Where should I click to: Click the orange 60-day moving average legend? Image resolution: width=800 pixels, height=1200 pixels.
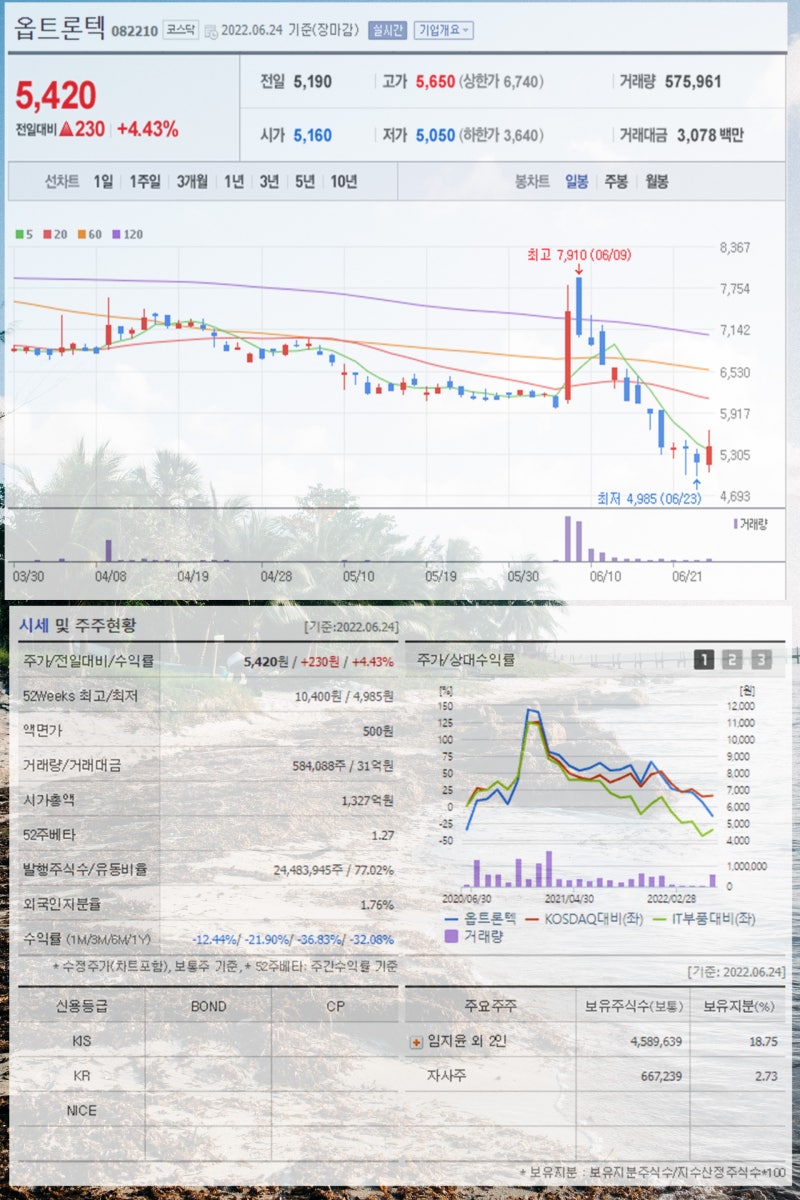point(89,234)
